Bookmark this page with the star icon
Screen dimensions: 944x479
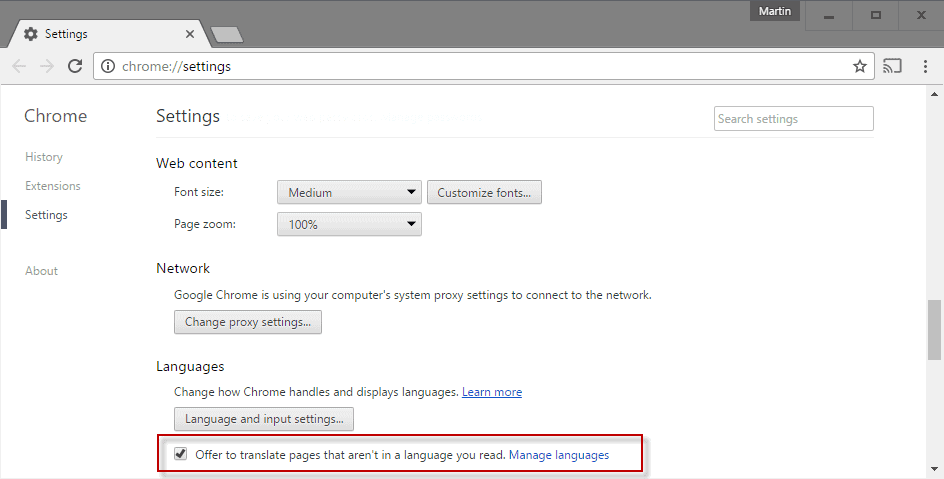click(x=860, y=66)
